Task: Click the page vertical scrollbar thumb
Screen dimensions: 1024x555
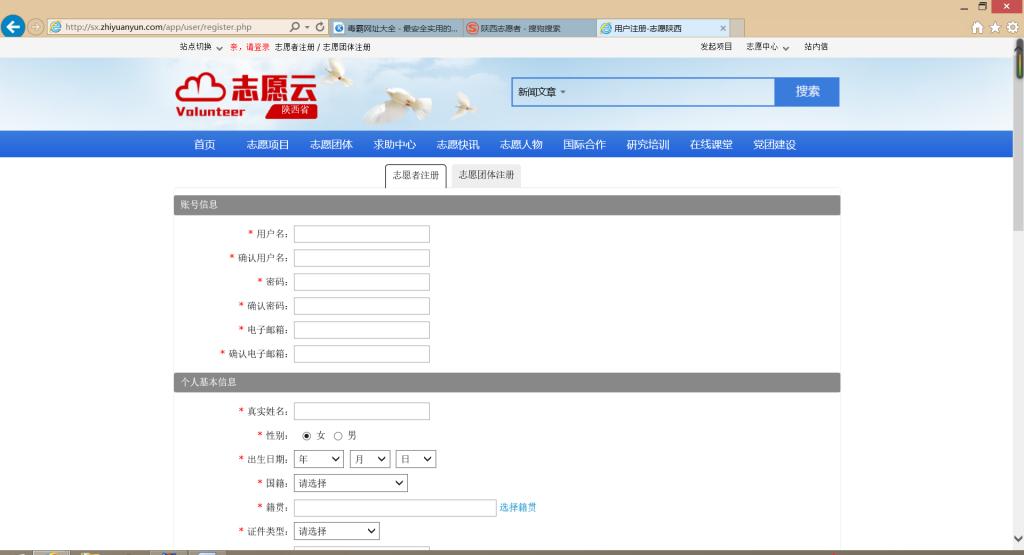Action: tap(1018, 63)
